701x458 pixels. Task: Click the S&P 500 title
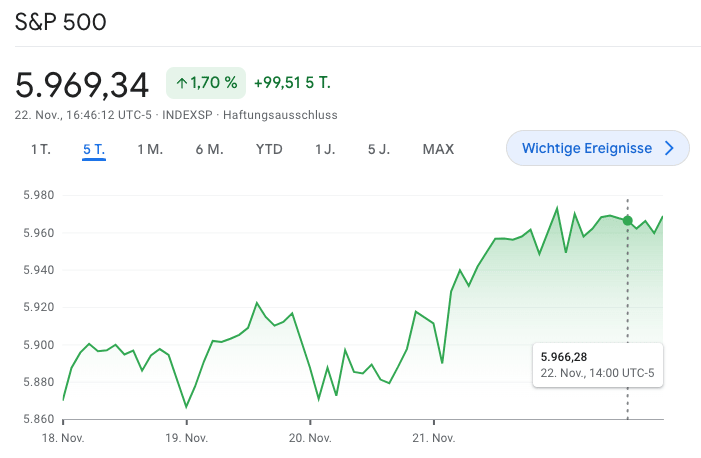(61, 22)
